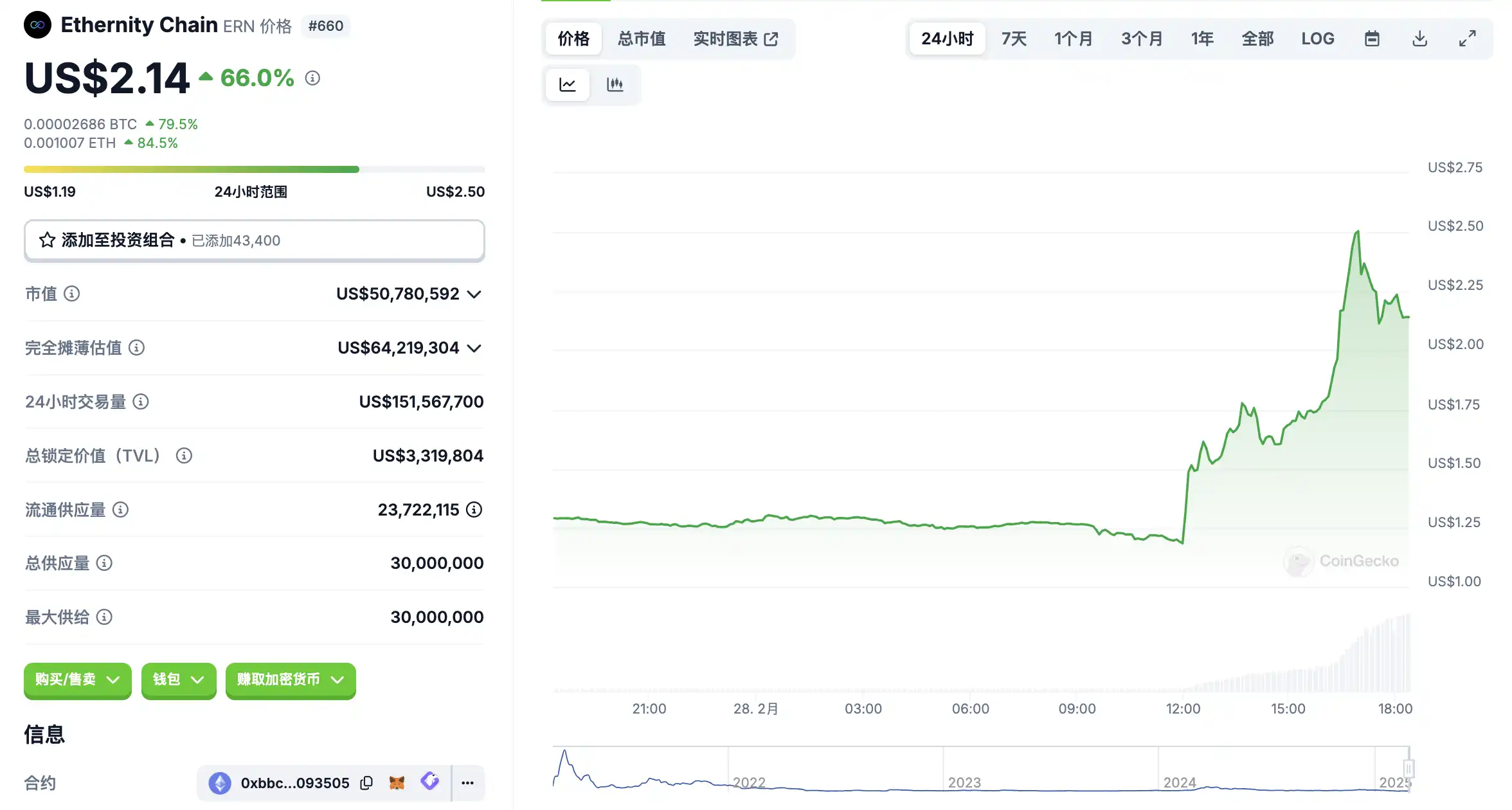Screen dimensions: 1512x810
Task: Click the #660 rank badge
Action: 326,26
